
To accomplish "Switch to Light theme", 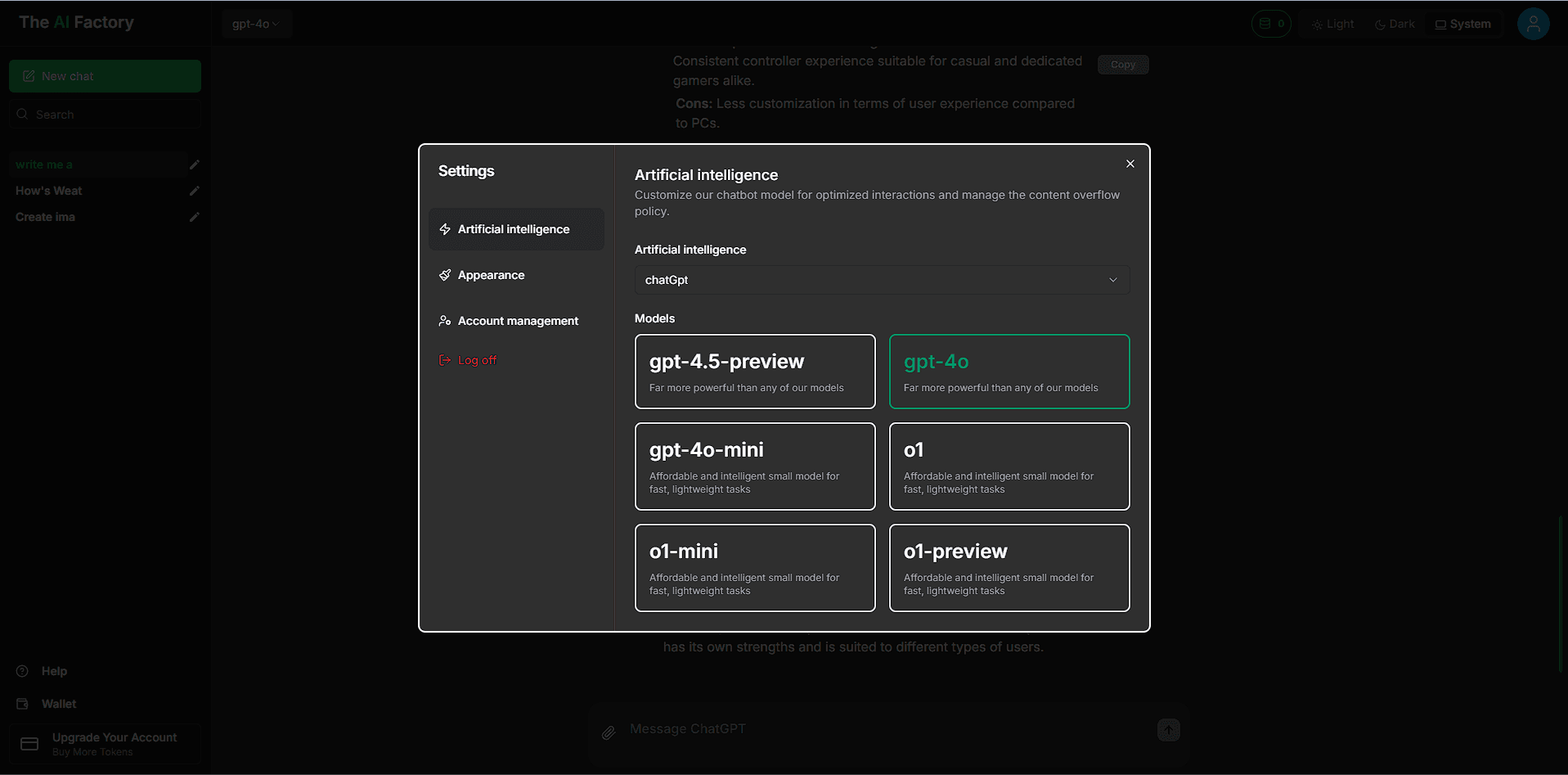I will point(1333,25).
